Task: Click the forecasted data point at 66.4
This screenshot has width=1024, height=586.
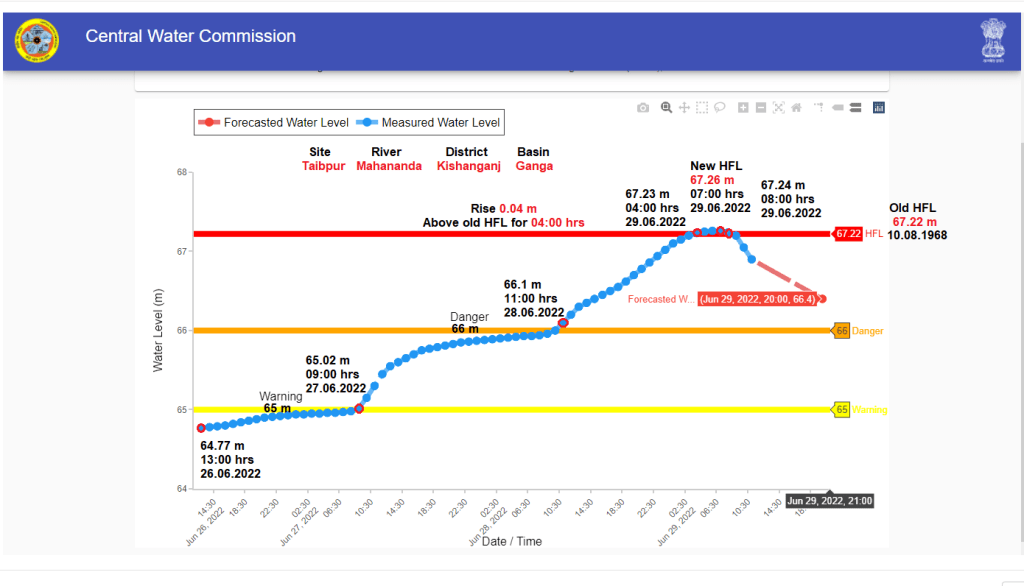Action: (822, 299)
